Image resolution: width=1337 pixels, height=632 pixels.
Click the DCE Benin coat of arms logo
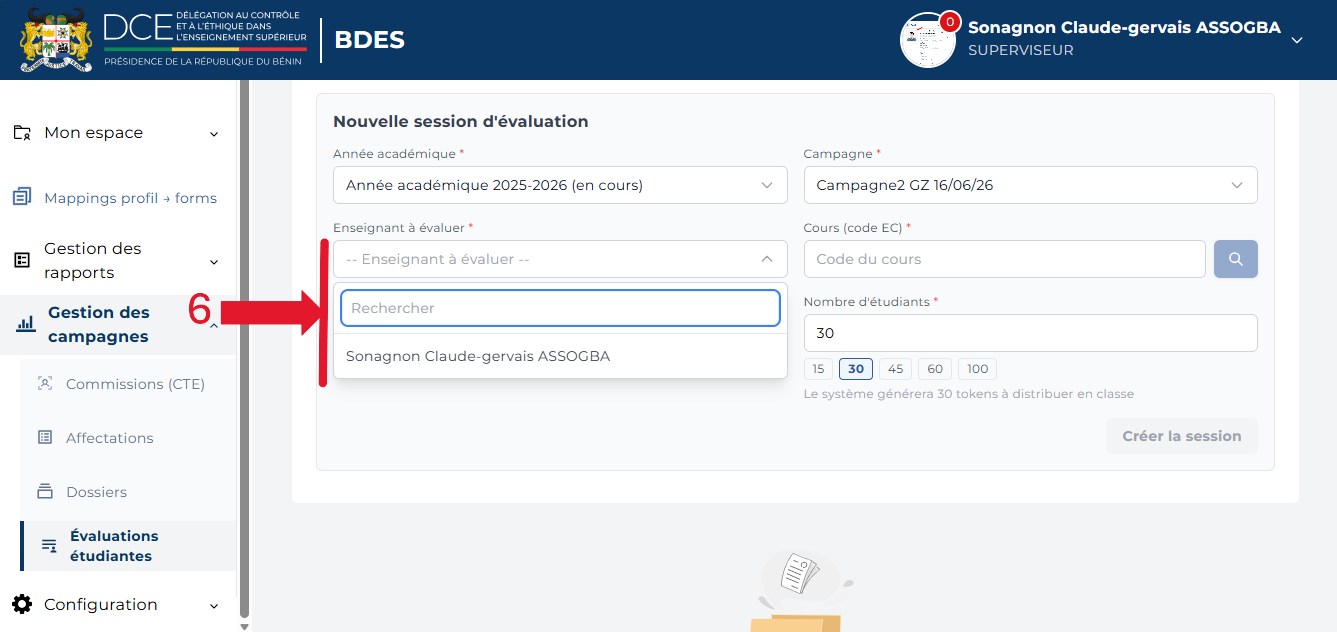(x=57, y=40)
